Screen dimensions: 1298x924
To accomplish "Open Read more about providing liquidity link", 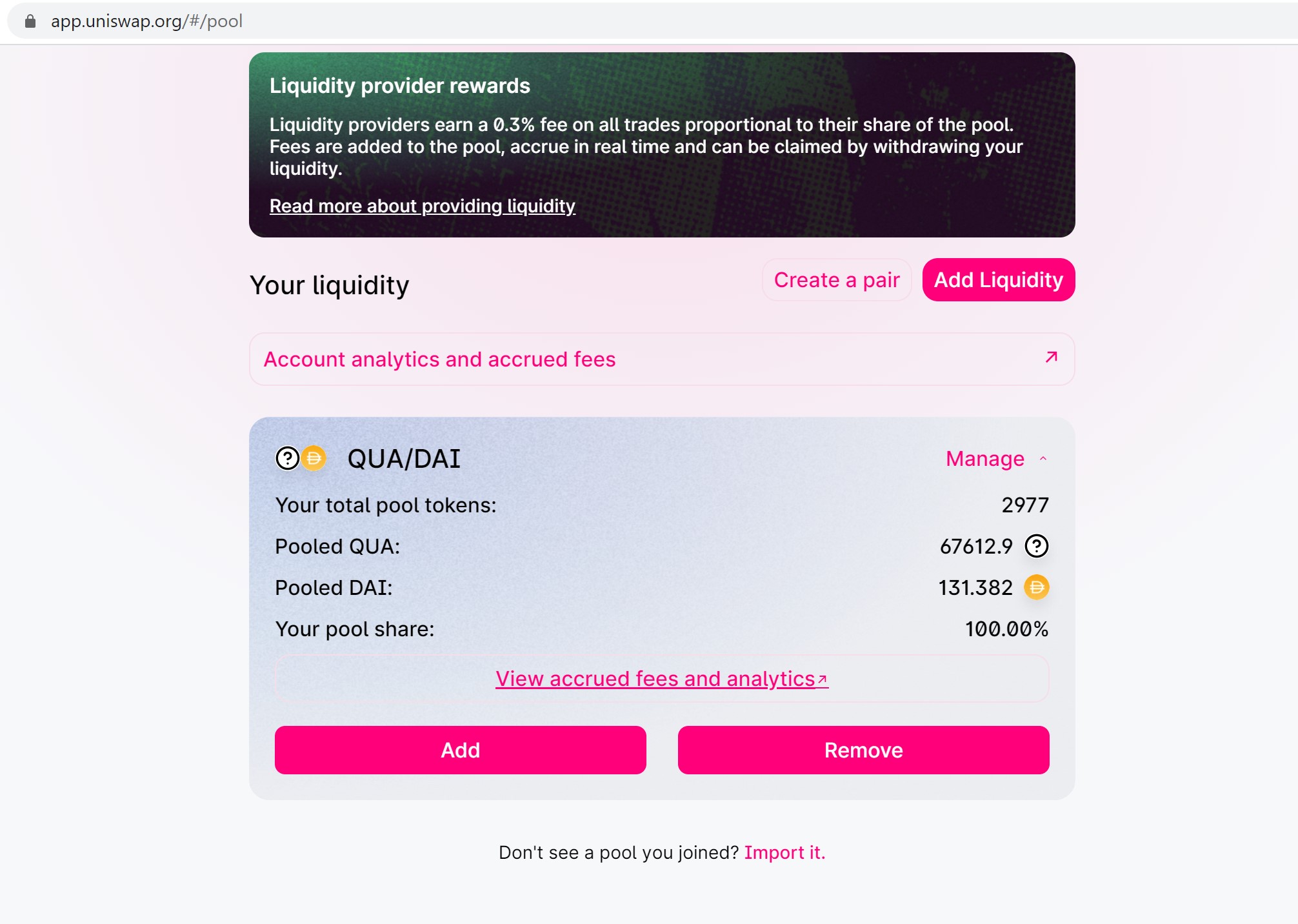I will point(422,206).
